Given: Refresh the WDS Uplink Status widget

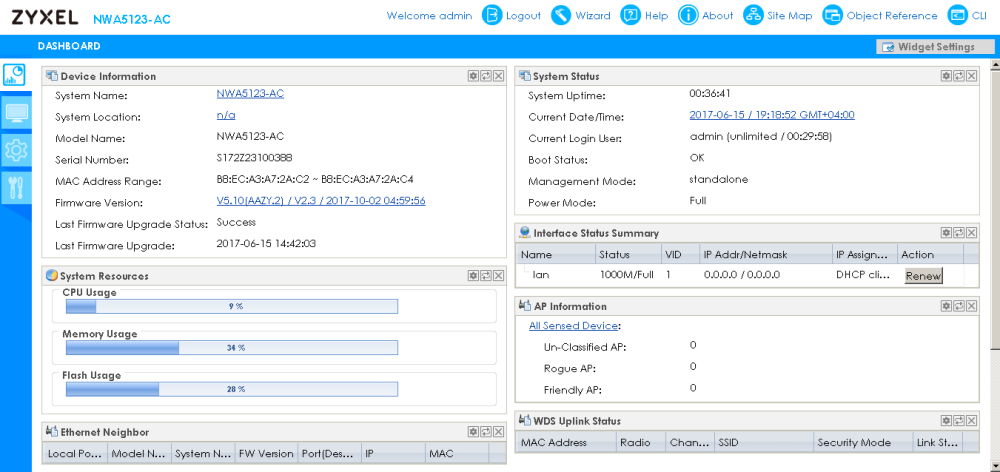Looking at the screenshot, I should [x=959, y=420].
